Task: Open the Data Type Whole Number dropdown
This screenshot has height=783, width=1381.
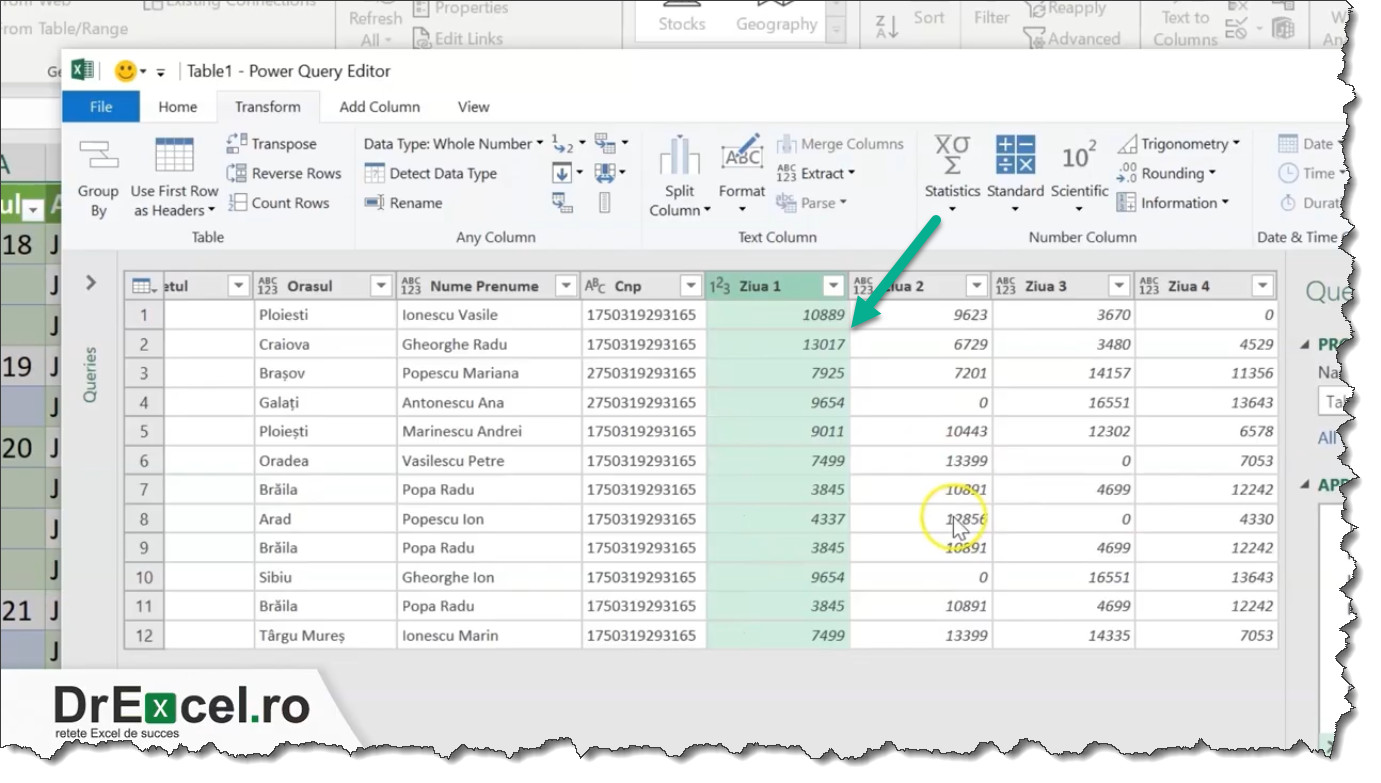Action: (x=451, y=143)
